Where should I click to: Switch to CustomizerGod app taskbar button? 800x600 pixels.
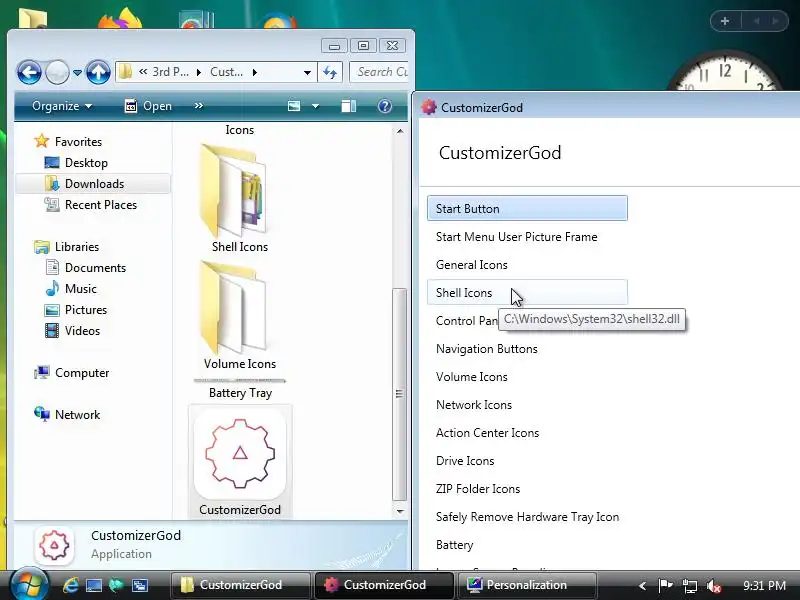pyautogui.click(x=384, y=585)
